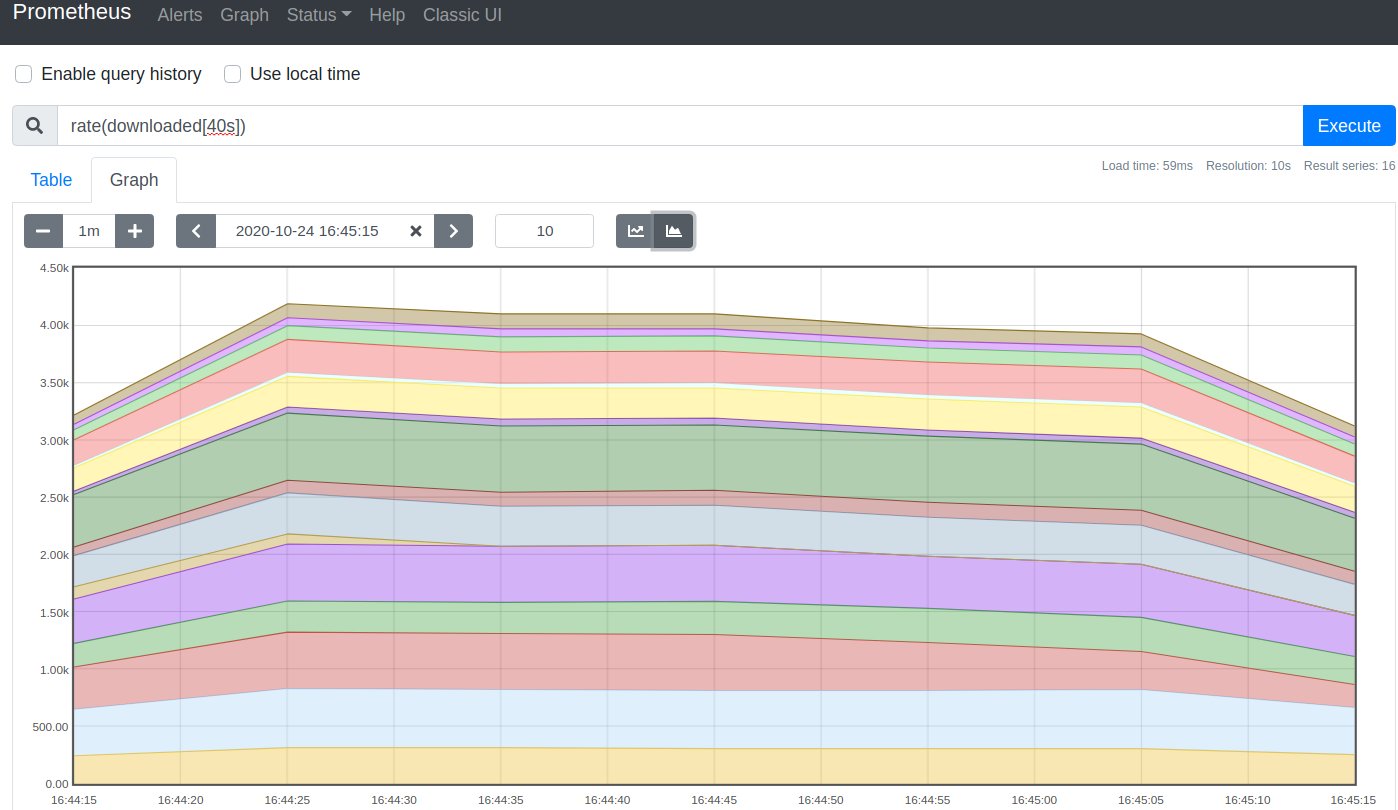Select the Graph tab
The height and width of the screenshot is (810, 1398).
134,180
